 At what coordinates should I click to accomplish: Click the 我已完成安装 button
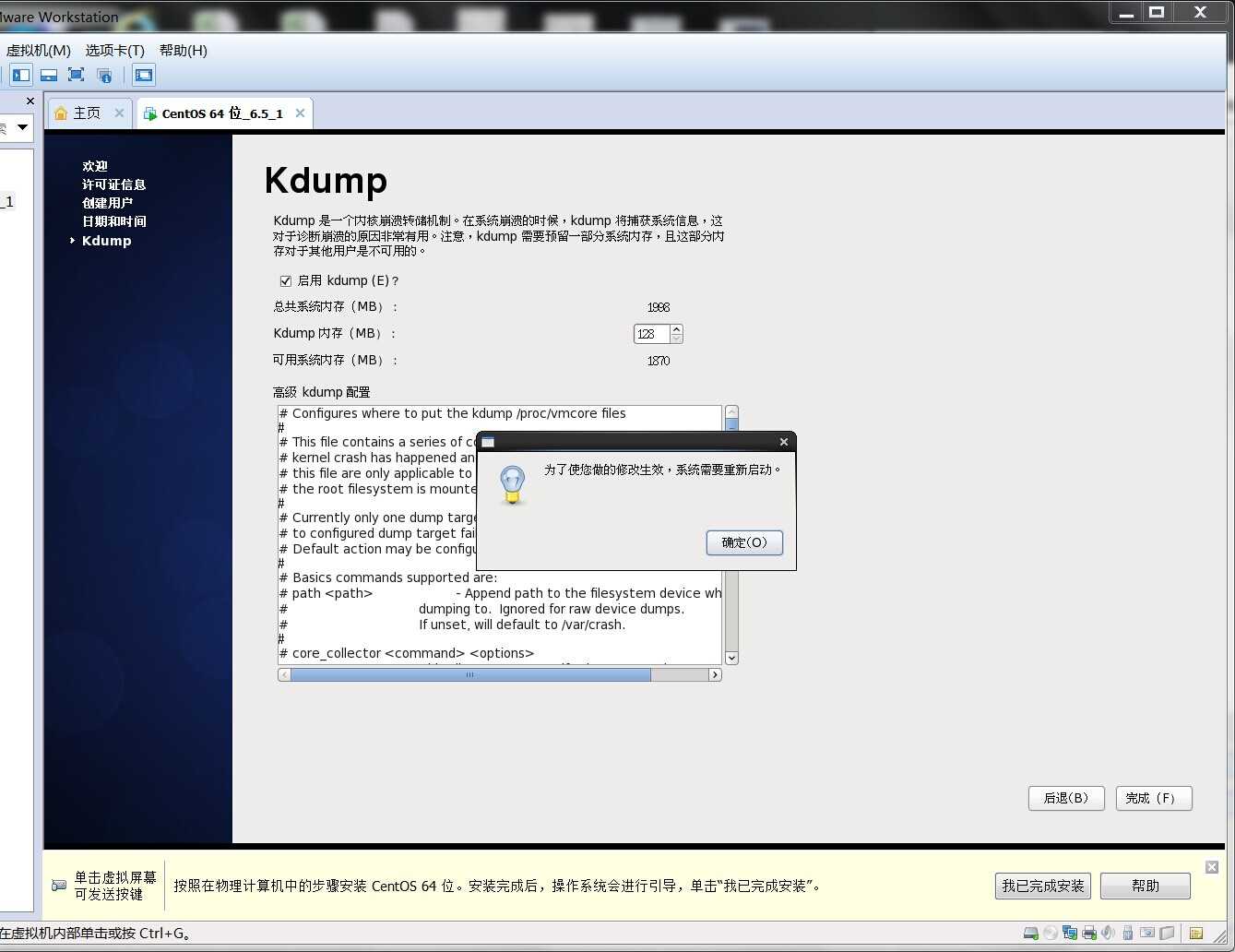(x=1043, y=886)
